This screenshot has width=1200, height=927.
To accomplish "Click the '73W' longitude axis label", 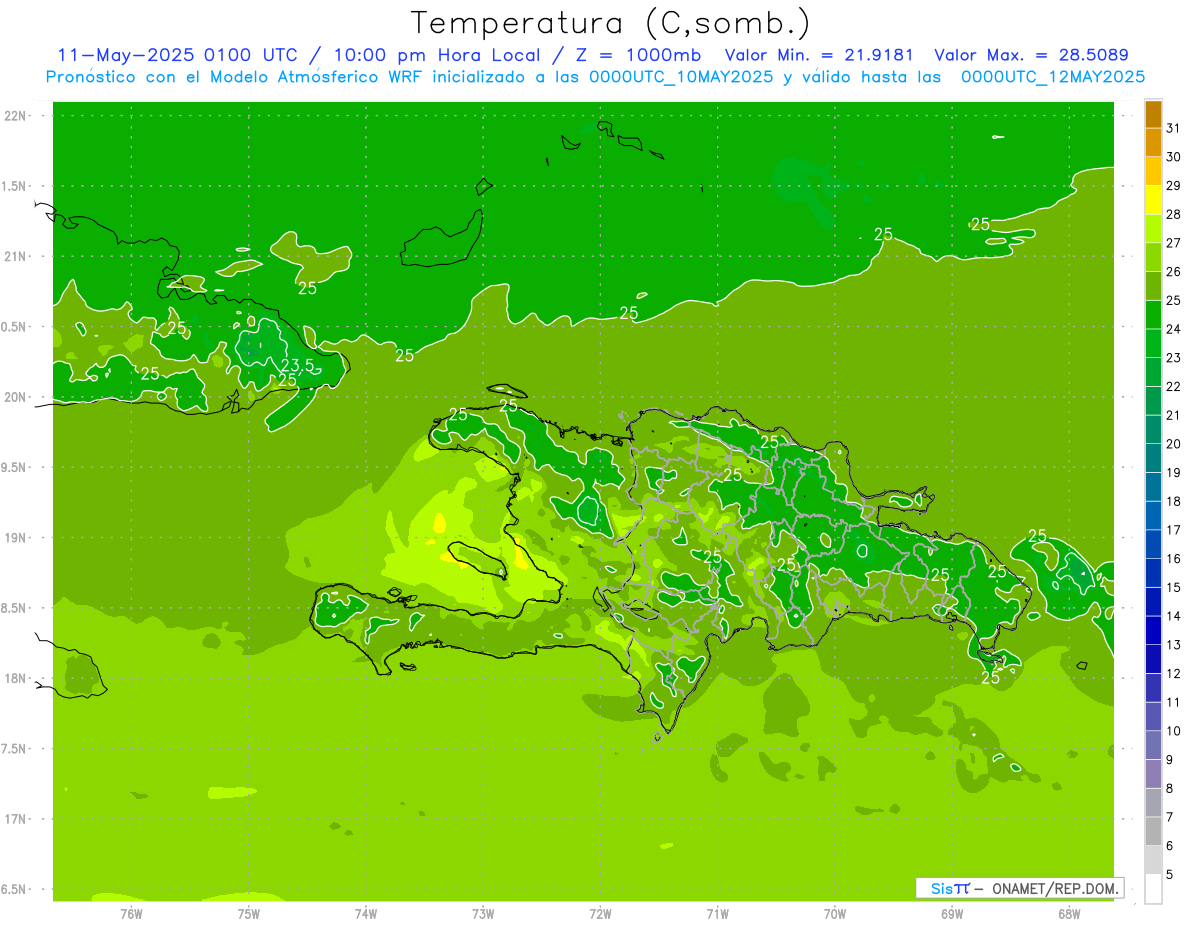I will click(x=483, y=913).
